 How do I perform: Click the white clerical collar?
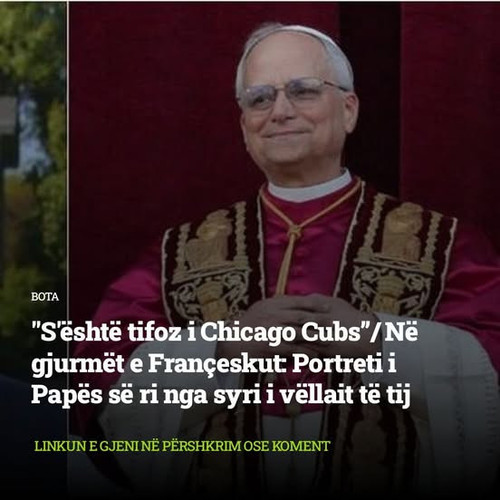(310, 188)
